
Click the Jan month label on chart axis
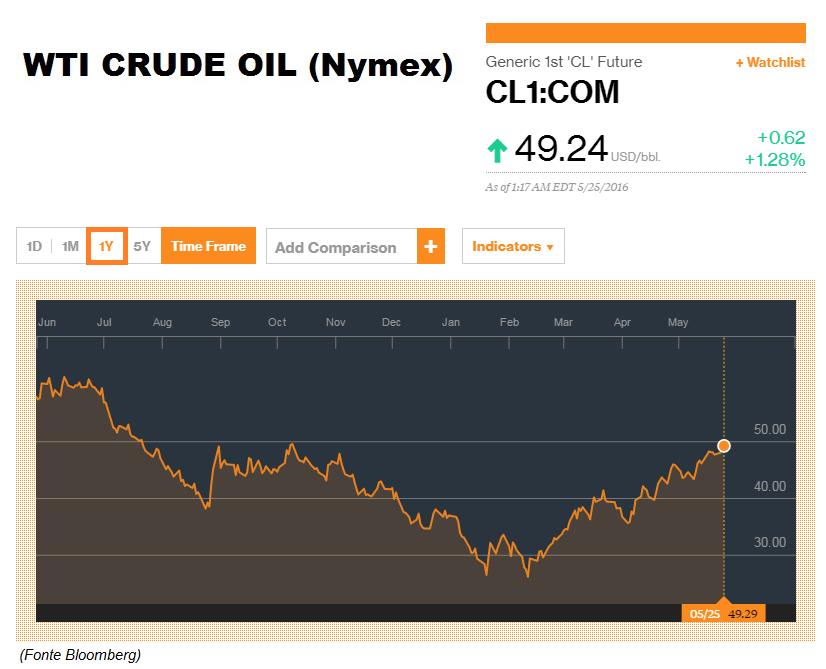(x=450, y=322)
